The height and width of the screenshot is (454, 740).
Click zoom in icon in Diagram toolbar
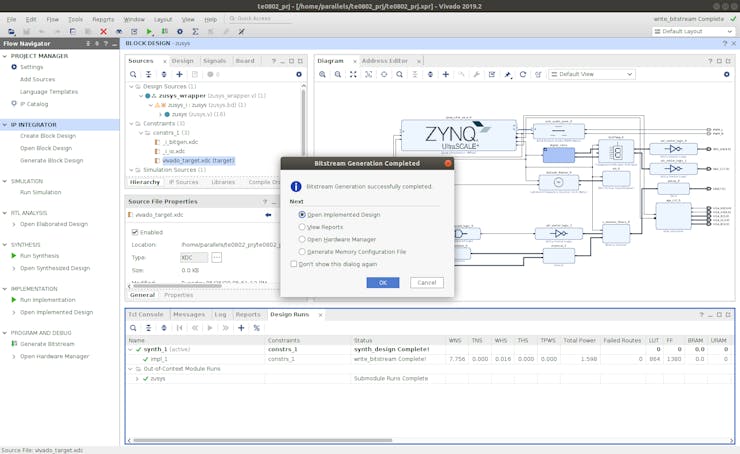(323, 74)
